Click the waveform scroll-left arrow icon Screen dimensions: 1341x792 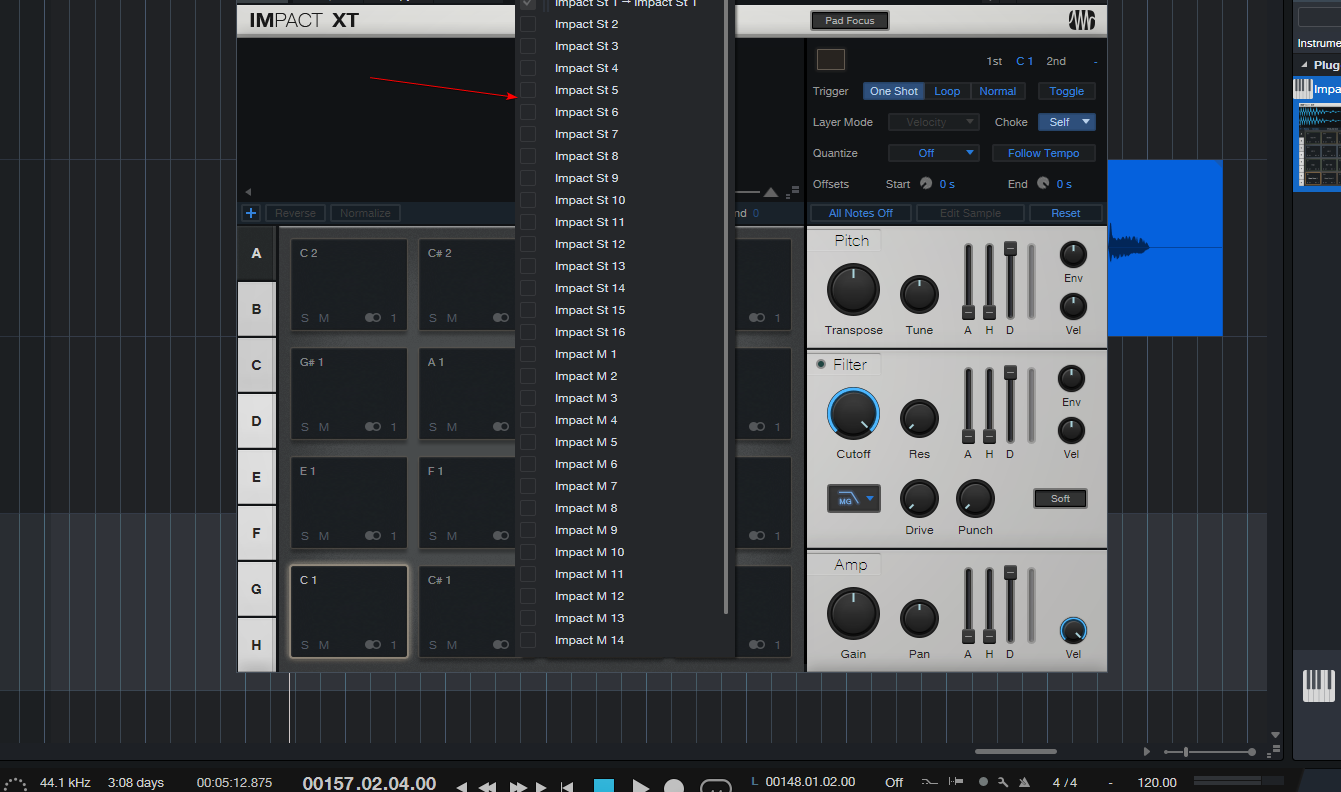point(248,192)
